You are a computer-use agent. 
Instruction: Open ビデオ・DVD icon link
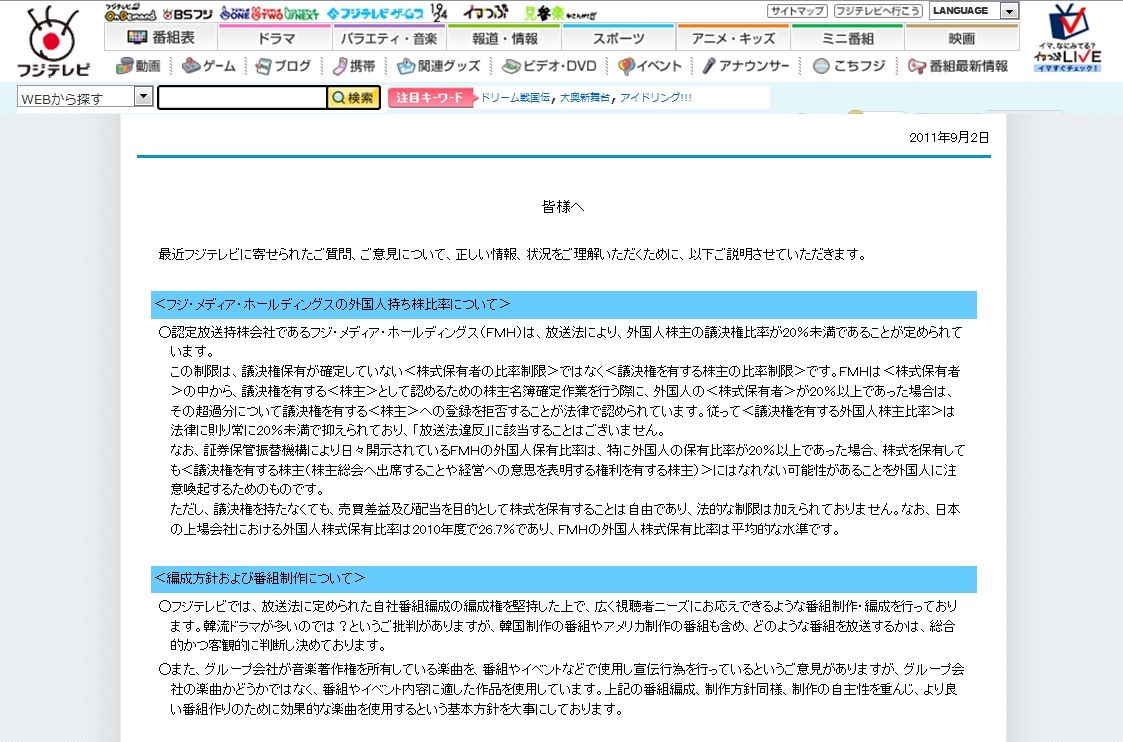click(549, 66)
